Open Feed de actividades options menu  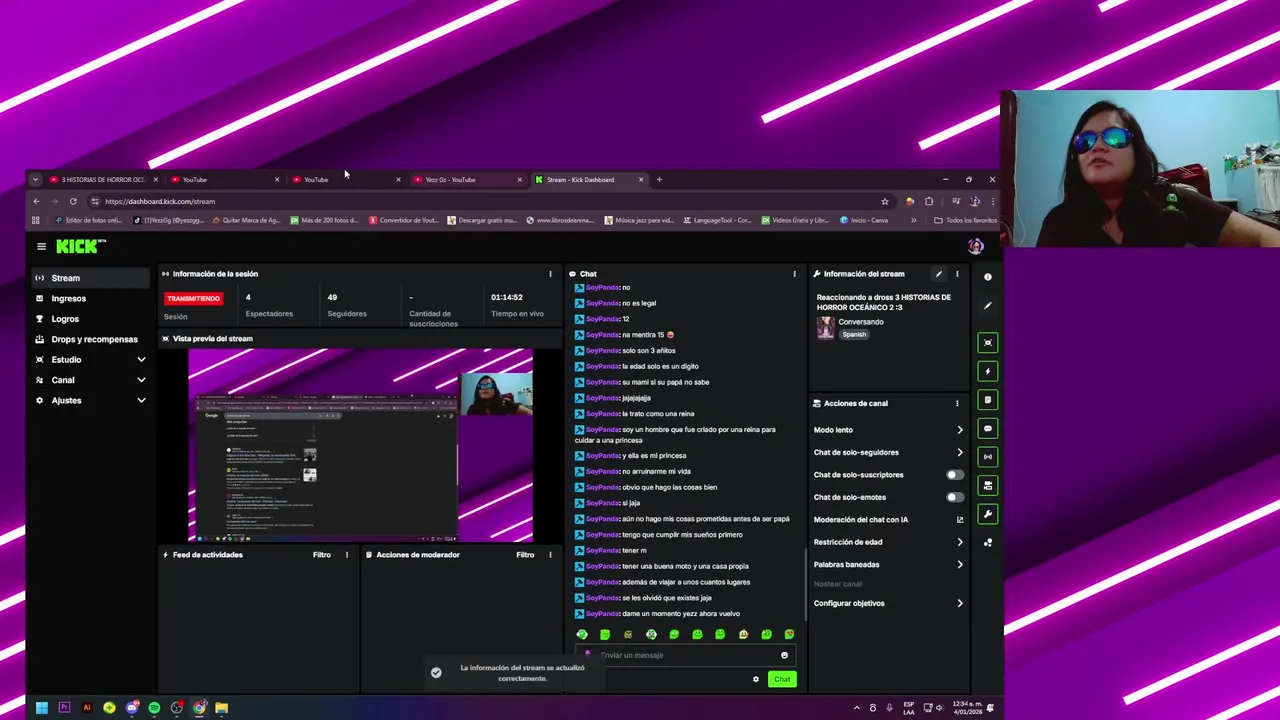click(347, 555)
